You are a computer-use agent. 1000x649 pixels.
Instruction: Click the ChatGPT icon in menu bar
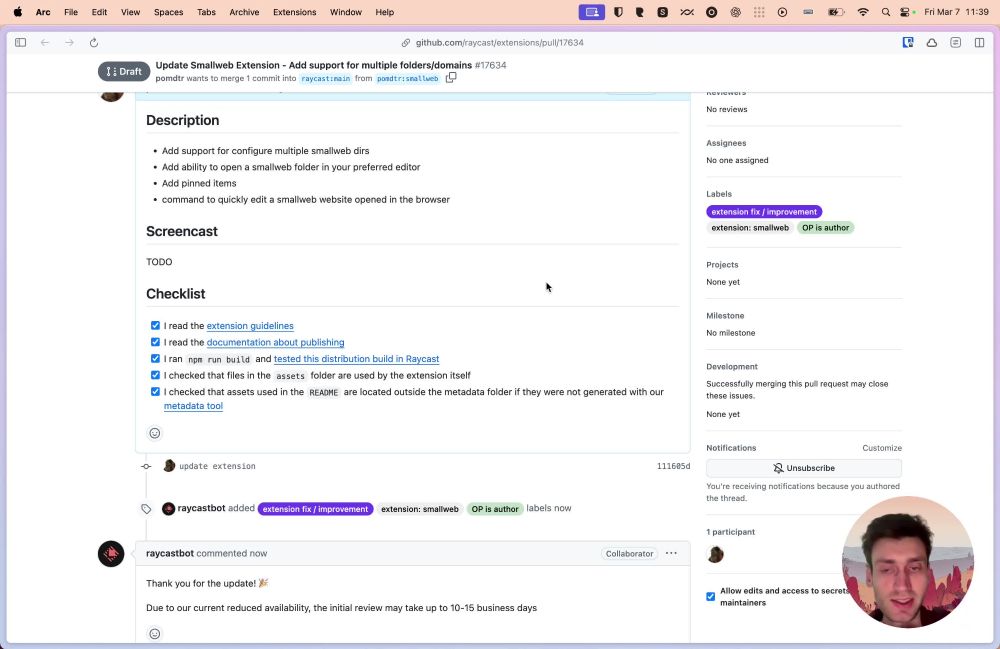[x=735, y=12]
